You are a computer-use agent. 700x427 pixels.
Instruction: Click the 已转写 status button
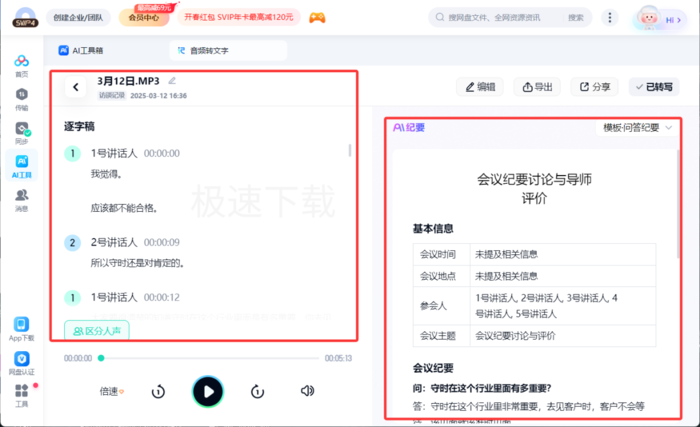tap(654, 87)
